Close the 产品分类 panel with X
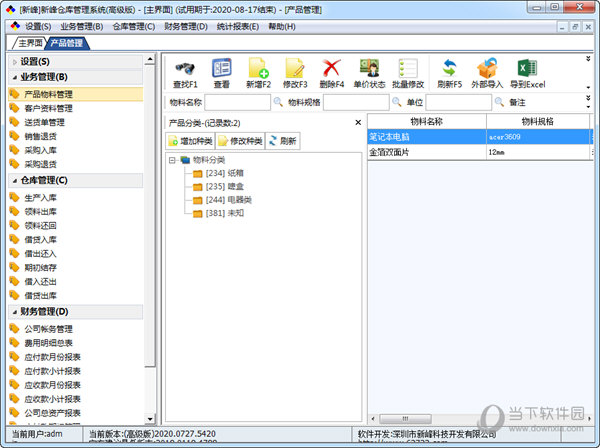600x448 pixels. [x=358, y=122]
